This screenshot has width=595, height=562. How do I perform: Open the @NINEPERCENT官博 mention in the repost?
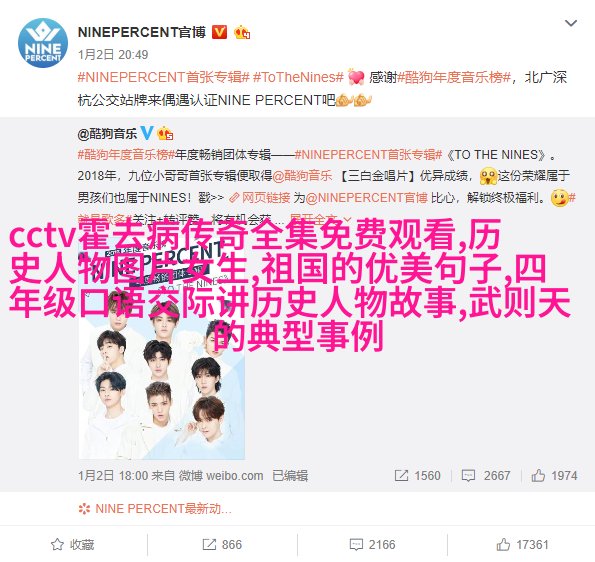point(367,198)
